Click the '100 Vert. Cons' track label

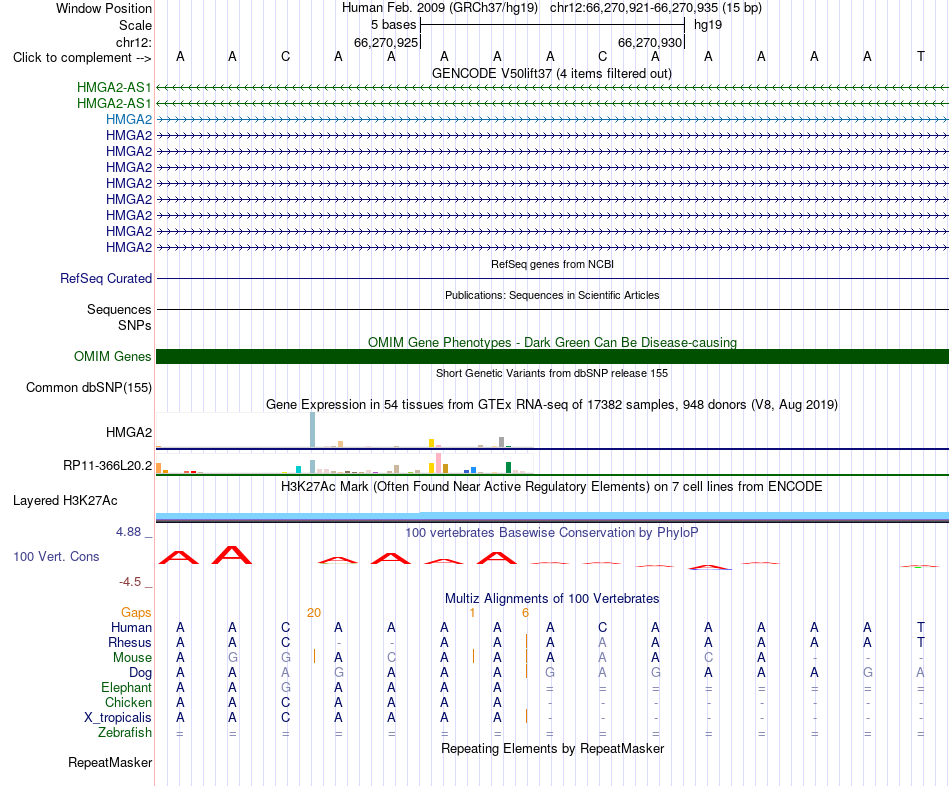(x=56, y=556)
